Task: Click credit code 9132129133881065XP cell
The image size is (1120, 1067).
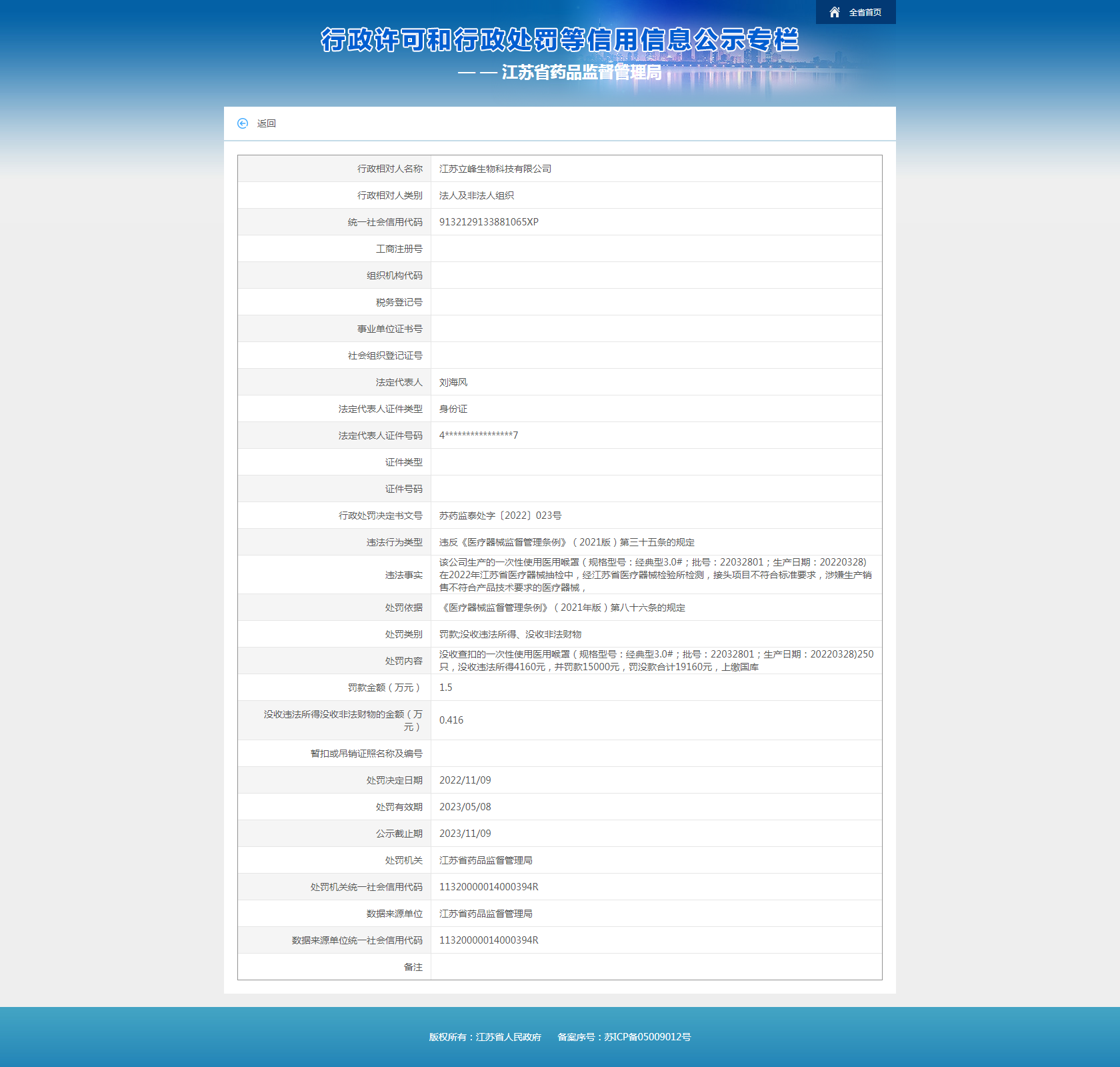Action: point(489,222)
